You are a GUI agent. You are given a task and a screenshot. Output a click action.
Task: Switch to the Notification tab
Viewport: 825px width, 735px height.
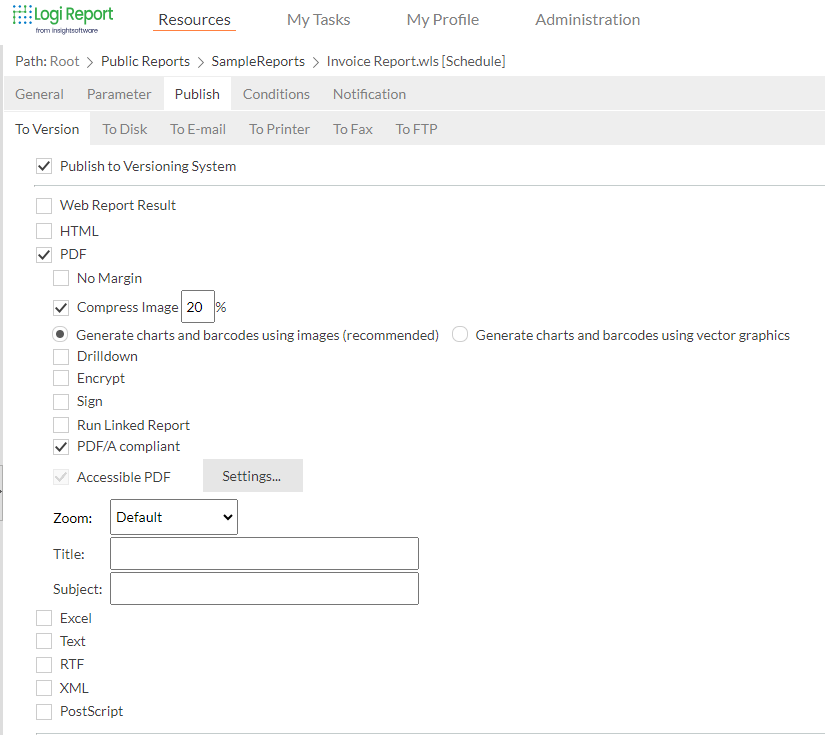(368, 94)
